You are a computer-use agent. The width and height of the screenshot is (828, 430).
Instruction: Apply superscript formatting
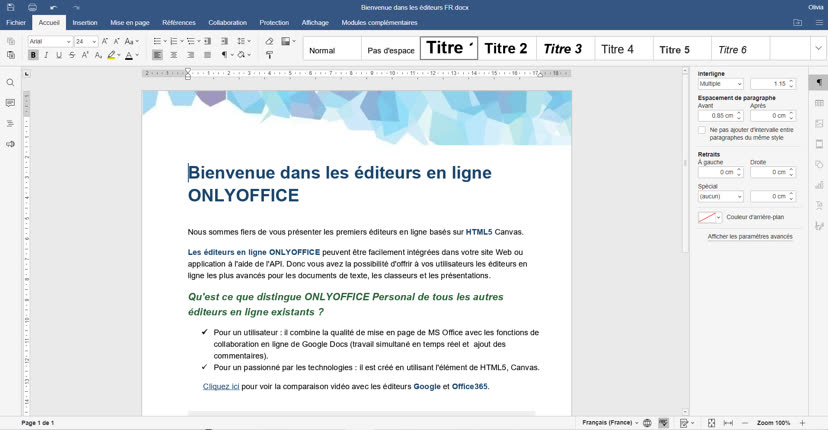click(85, 55)
